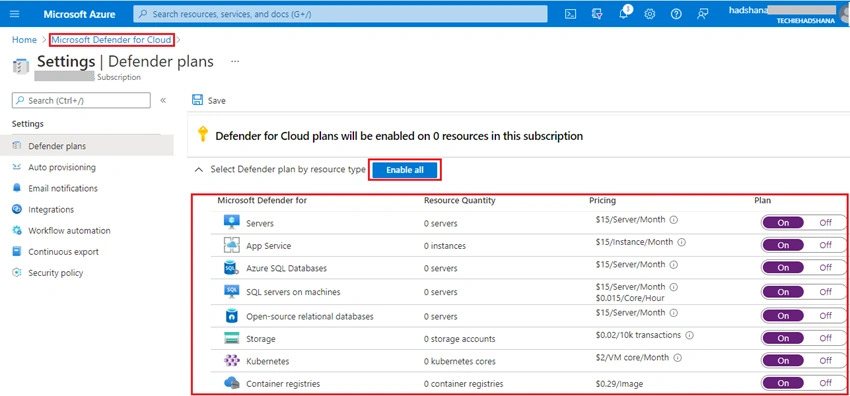Turn off the Azure SQL Databases plan
Viewport: 850px width, 396px height.
coord(825,267)
